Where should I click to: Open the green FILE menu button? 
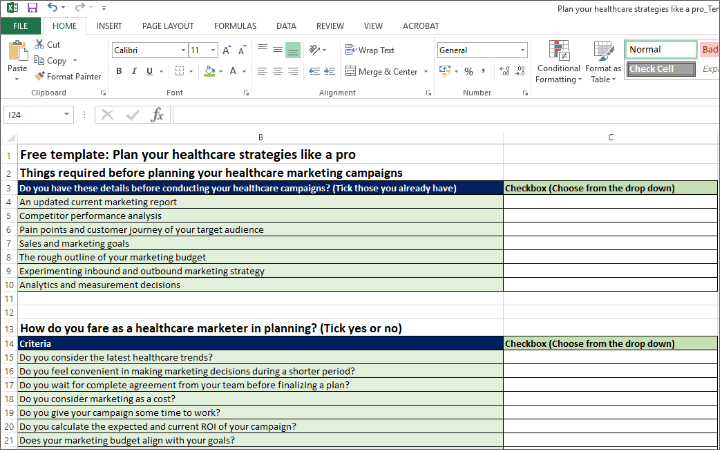20,26
